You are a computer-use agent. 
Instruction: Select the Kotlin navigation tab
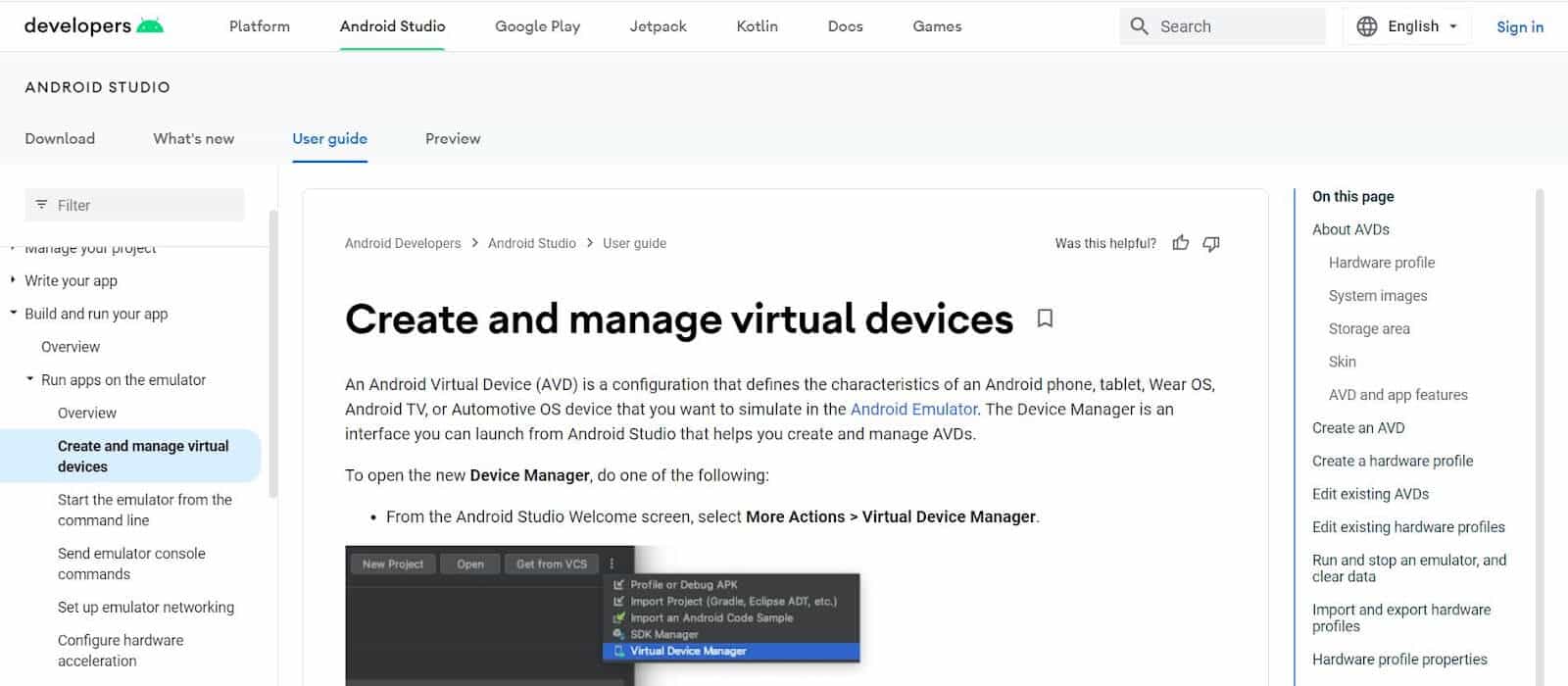[757, 26]
